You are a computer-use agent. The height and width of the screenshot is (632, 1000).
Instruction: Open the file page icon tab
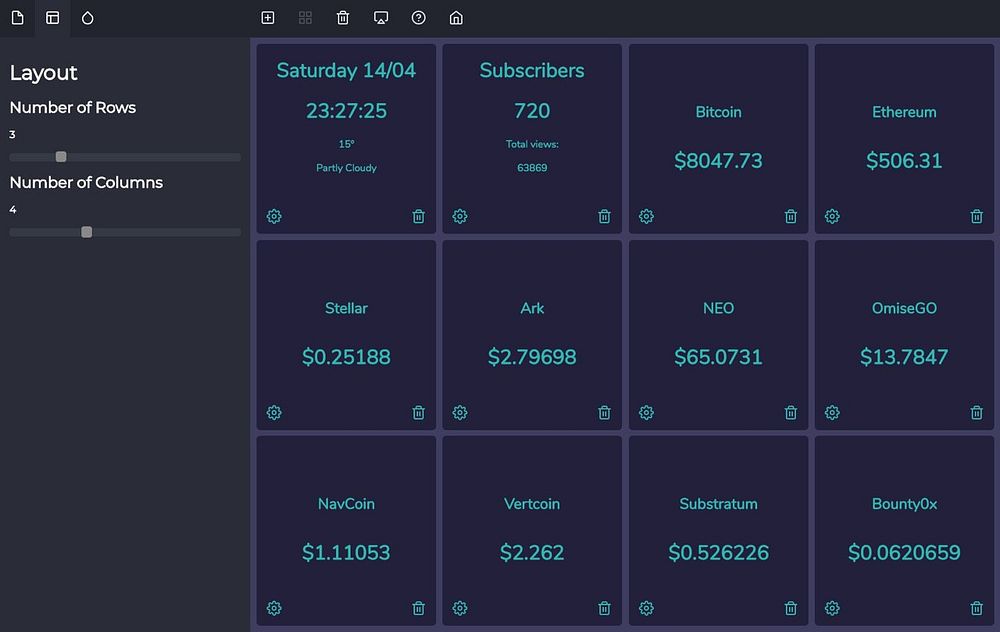[x=18, y=18]
